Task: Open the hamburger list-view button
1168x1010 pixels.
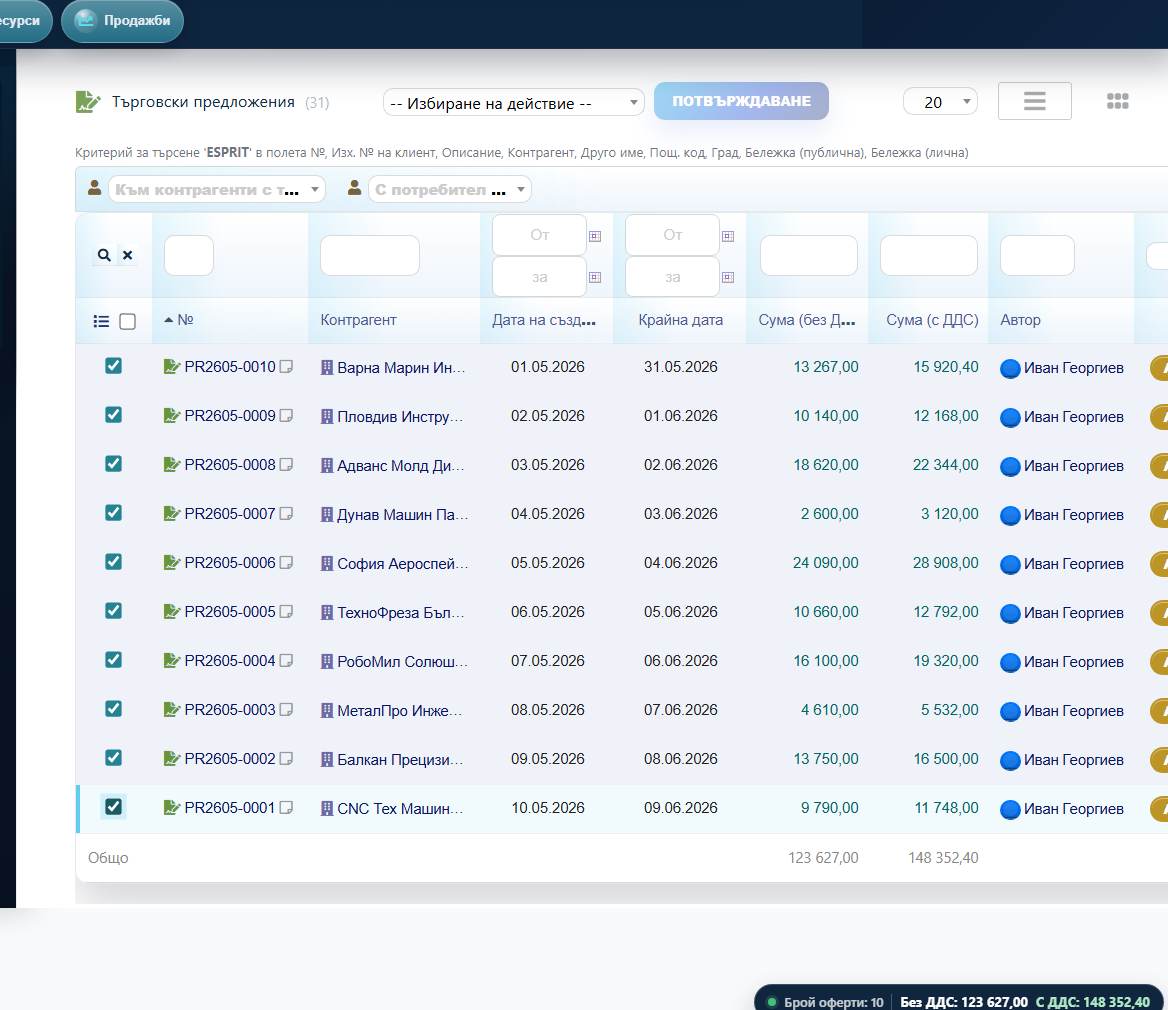Action: point(1035,101)
